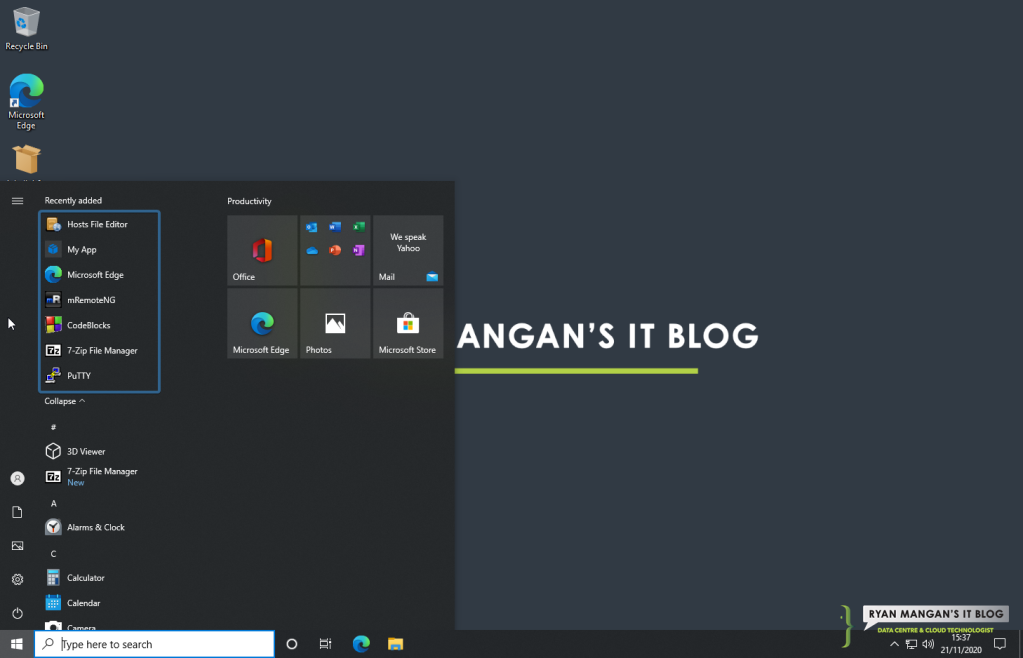Open Microsoft Edge from the taskbar
This screenshot has height=658, width=1023.
pos(361,644)
